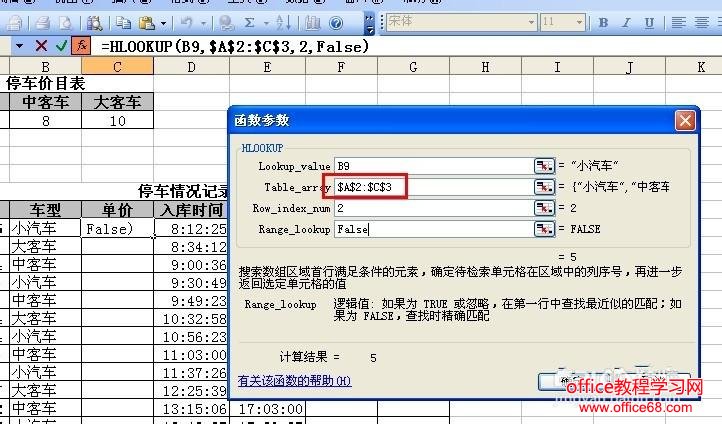Viewport: 722px width, 424px height.
Task: Open Print Preview from toolbar
Action: click(66, 22)
